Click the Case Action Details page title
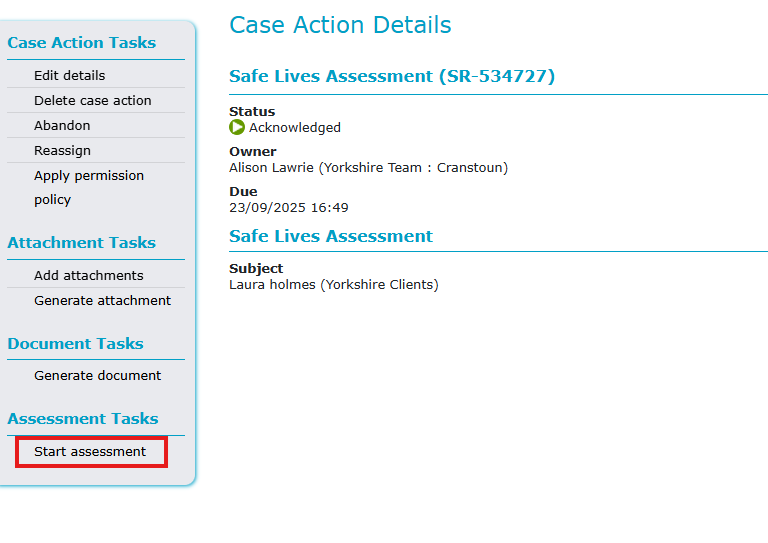Screen dimensions: 768x543 (340, 25)
